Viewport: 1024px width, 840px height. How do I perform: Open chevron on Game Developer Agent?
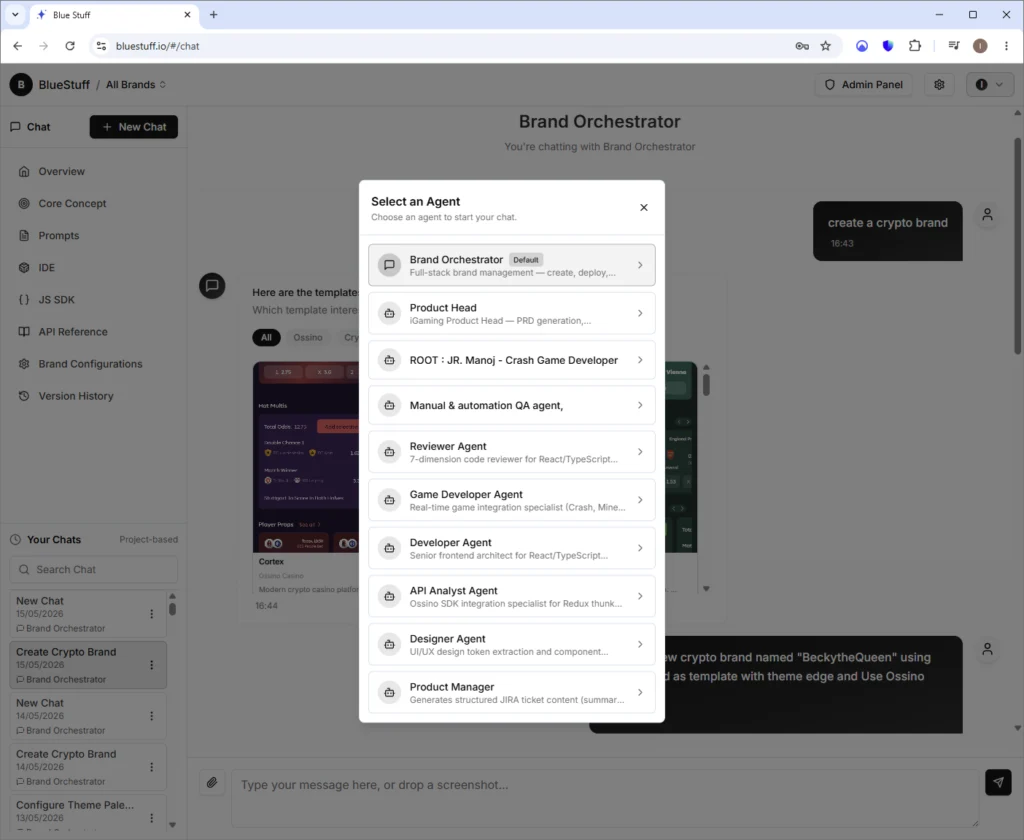coord(640,500)
